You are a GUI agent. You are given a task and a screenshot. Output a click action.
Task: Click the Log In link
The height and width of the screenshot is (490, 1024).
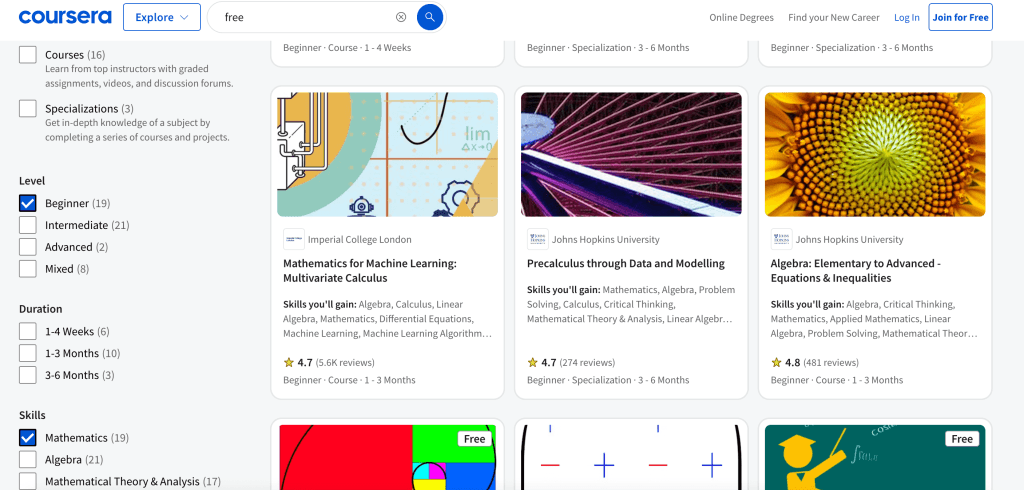point(906,18)
